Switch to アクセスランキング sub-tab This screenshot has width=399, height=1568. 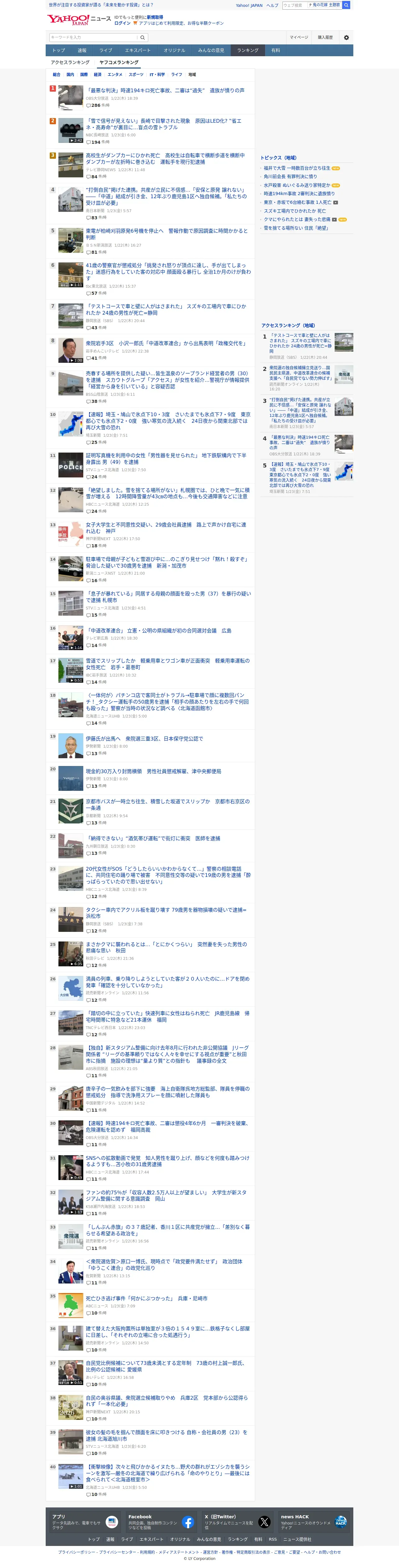pyautogui.click(x=70, y=62)
